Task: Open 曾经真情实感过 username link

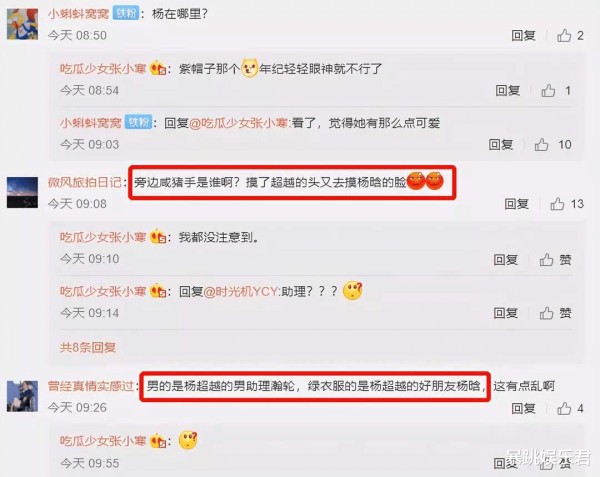Action: coord(91,386)
